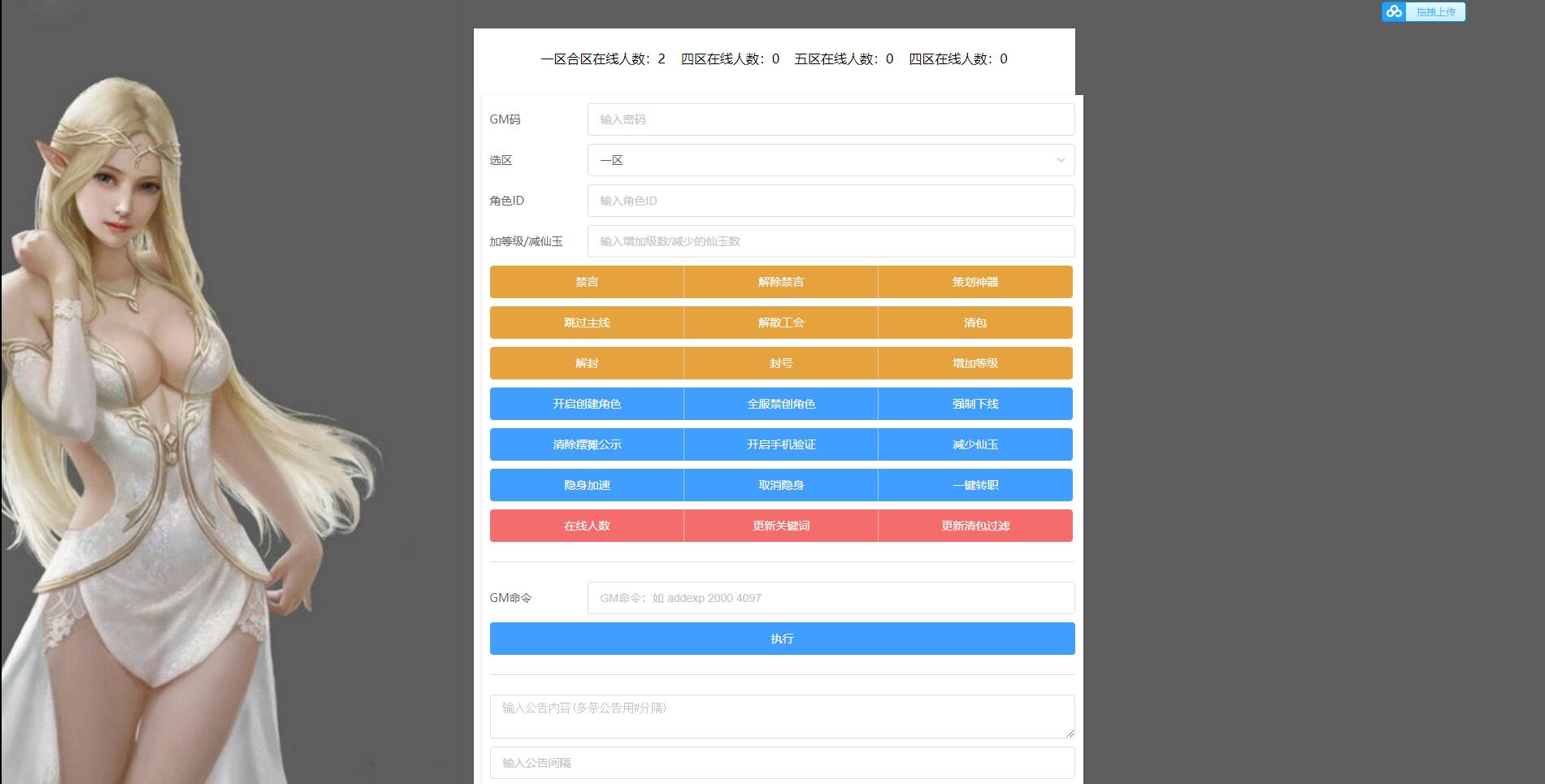The height and width of the screenshot is (784, 1545).
Task: Click the 策划神器 button
Action: 975,282
